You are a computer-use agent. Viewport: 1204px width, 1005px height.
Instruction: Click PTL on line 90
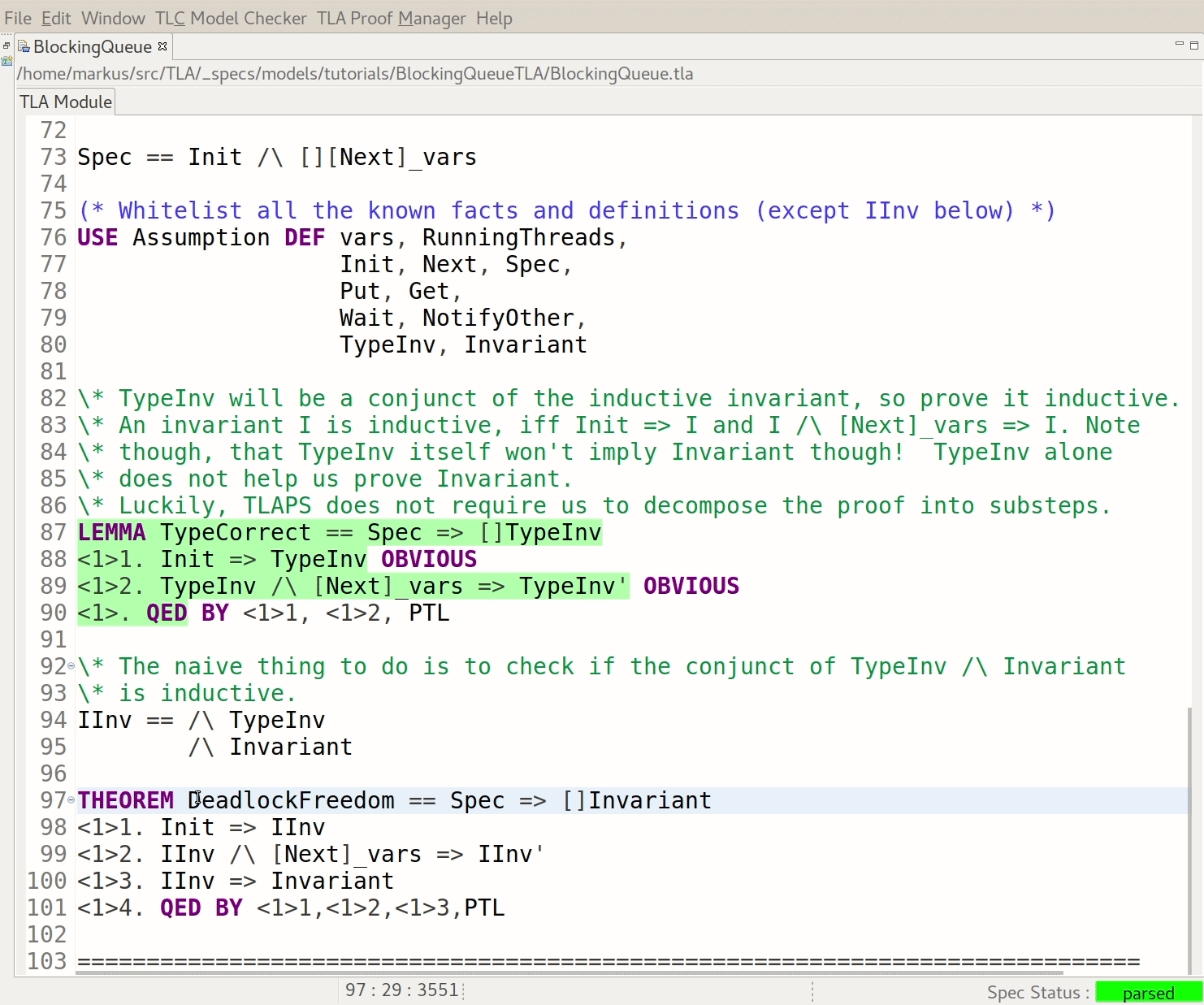point(429,613)
